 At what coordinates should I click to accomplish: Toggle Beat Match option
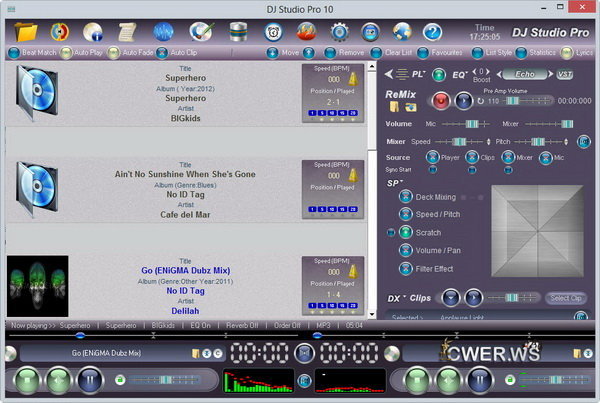(14, 53)
